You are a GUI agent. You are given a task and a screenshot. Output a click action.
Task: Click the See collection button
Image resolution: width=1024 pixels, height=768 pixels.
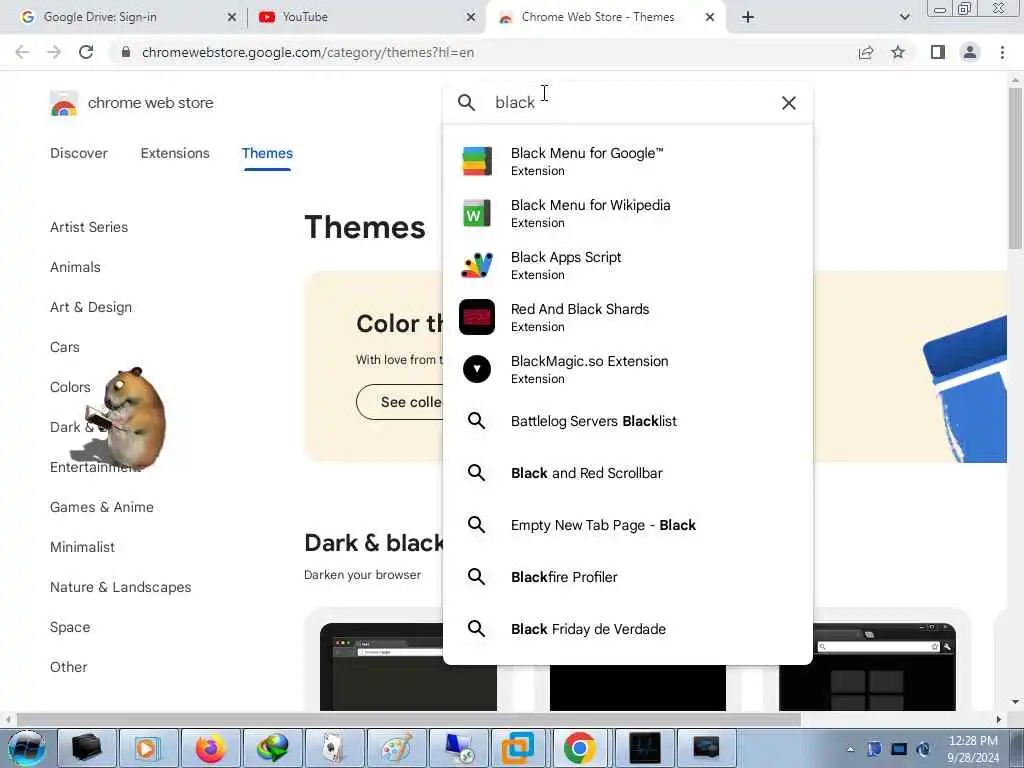point(400,402)
